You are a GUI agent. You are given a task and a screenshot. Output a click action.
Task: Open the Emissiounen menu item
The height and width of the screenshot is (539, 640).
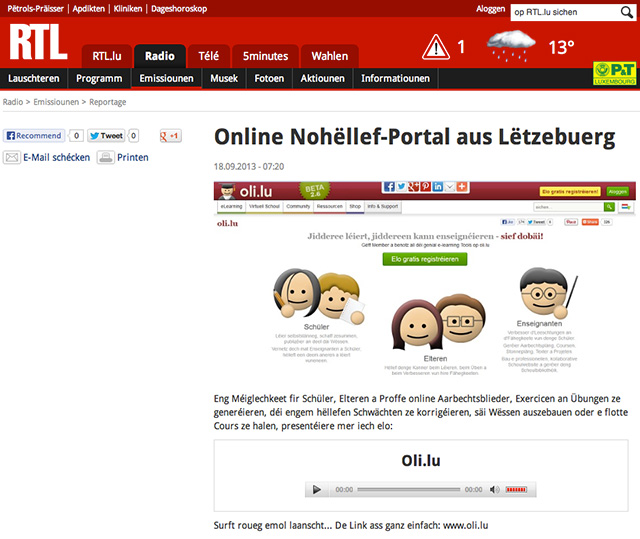(x=166, y=79)
